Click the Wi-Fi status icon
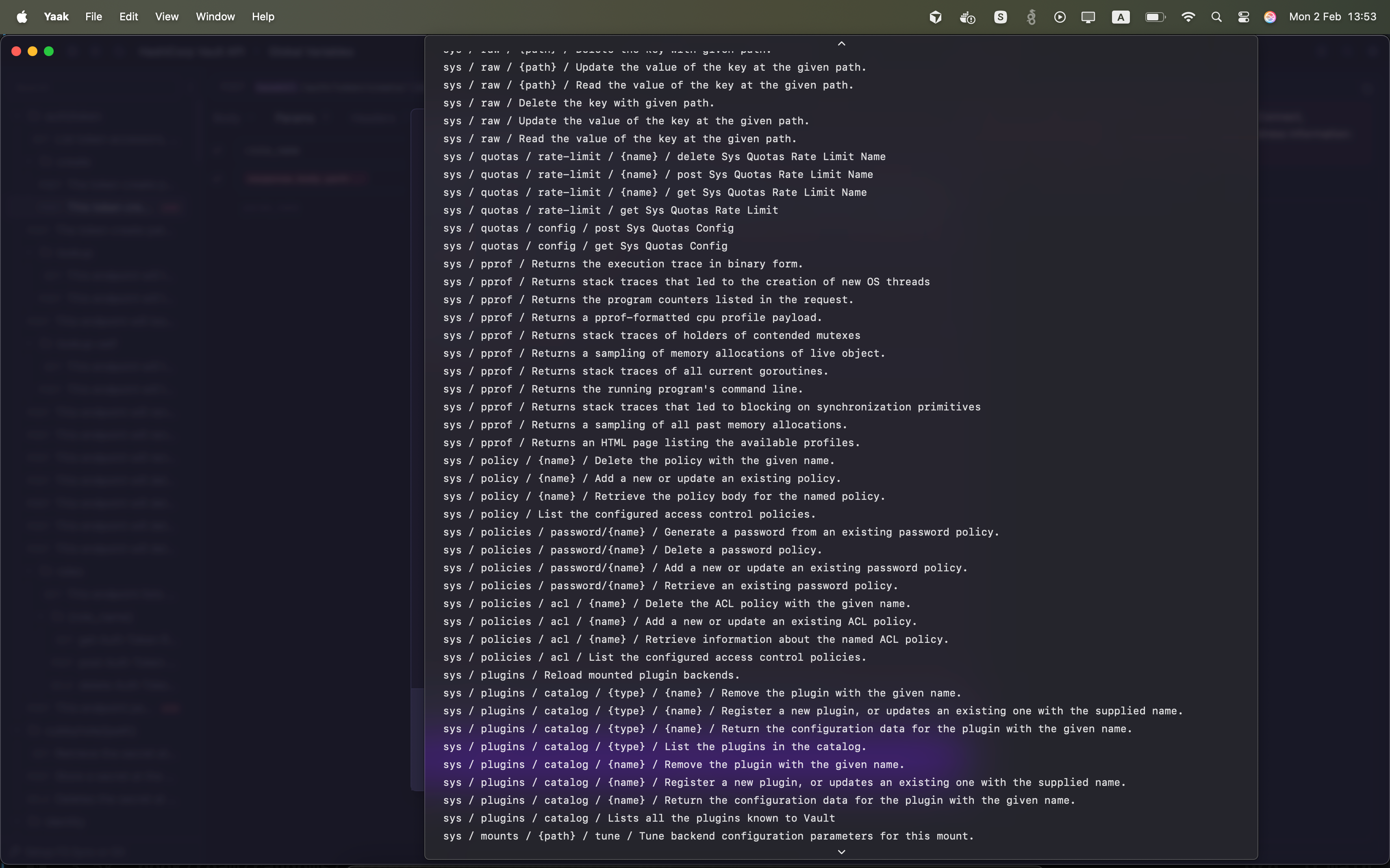Viewport: 1390px width, 868px height. click(1188, 17)
